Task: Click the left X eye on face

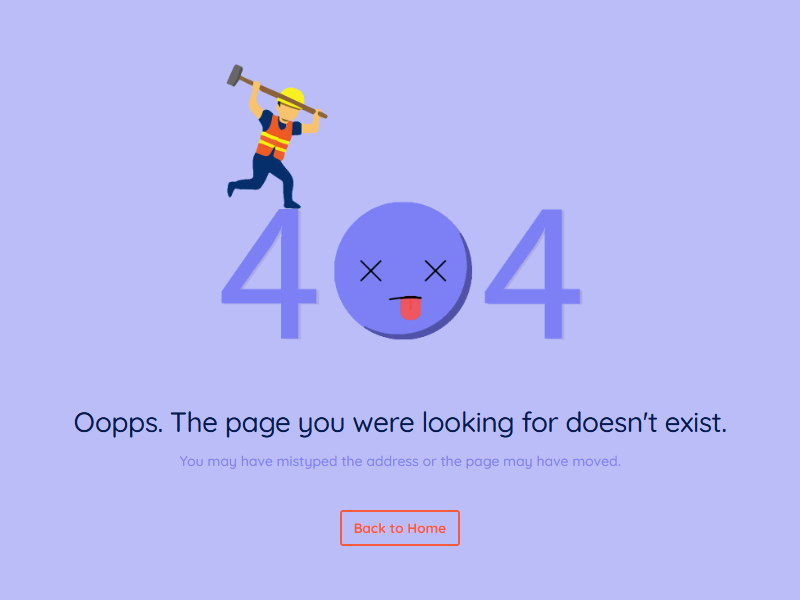Action: [370, 270]
